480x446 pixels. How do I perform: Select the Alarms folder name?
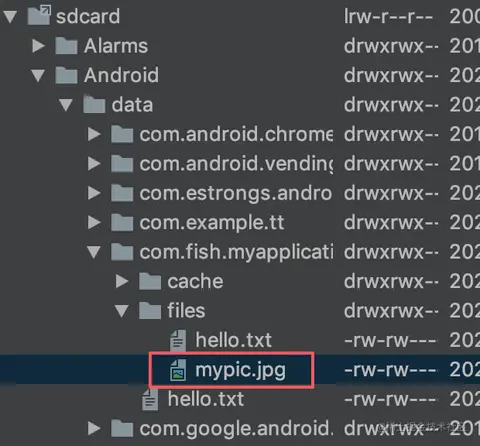pos(116,46)
